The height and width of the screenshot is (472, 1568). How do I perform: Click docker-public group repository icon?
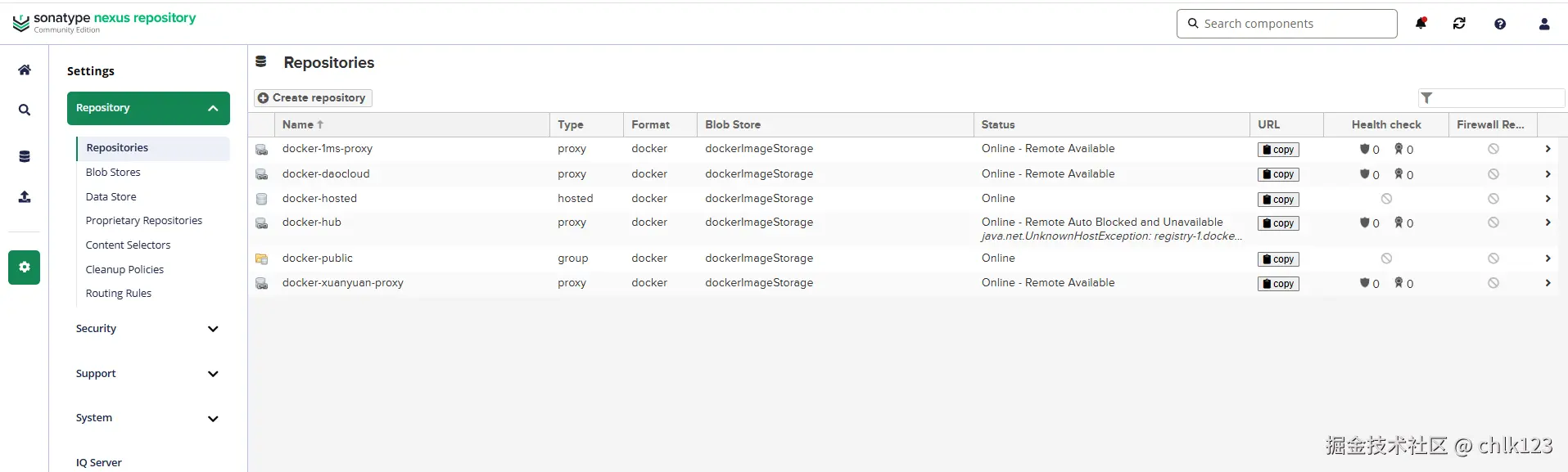tap(261, 258)
